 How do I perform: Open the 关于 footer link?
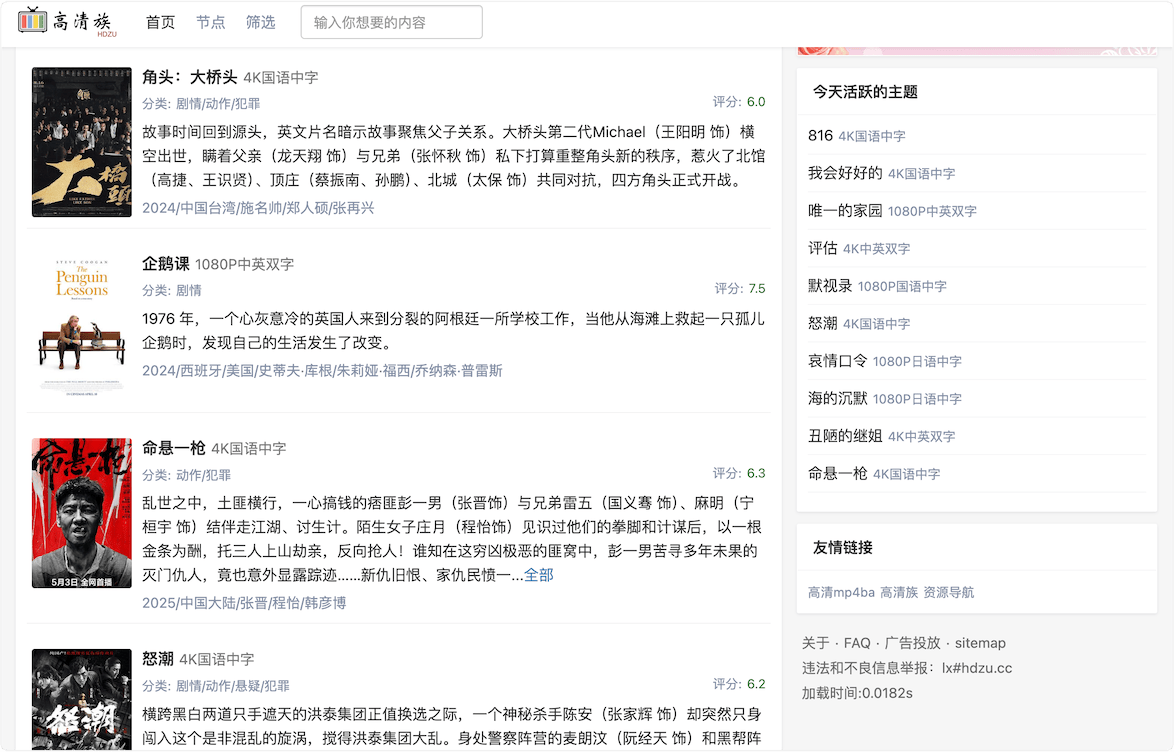coord(815,643)
